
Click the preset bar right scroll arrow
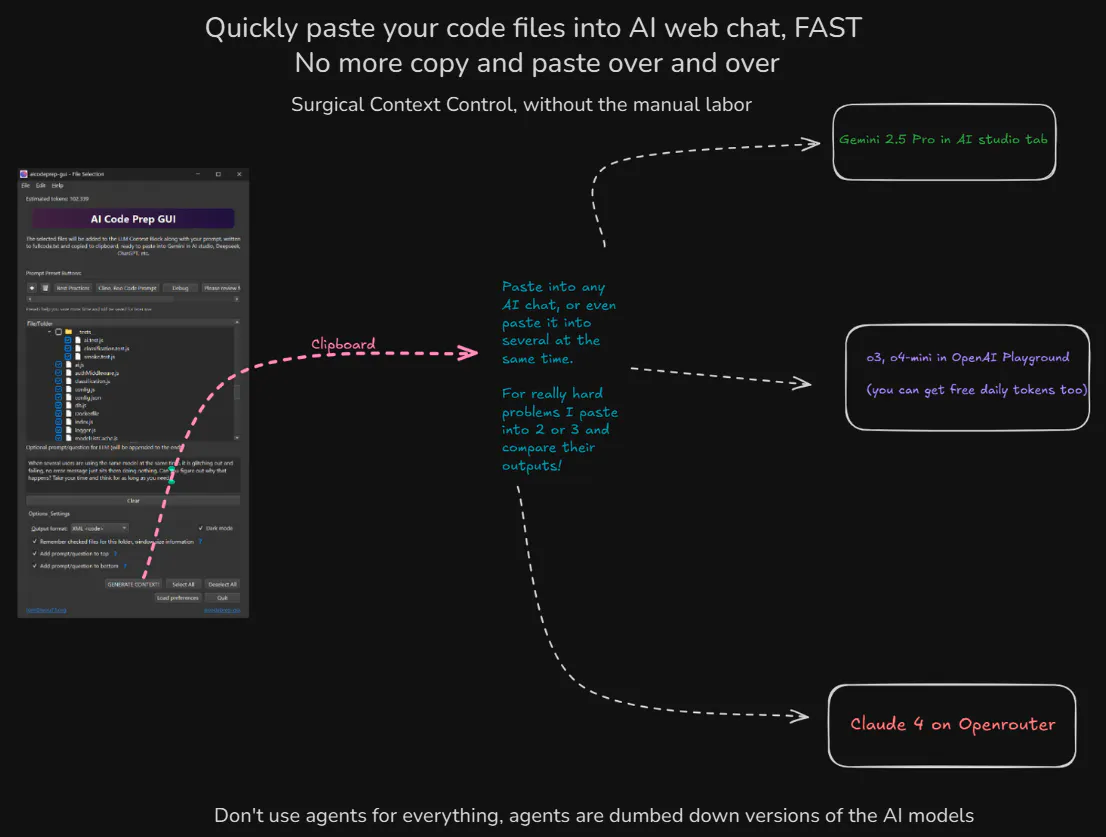pos(236,299)
